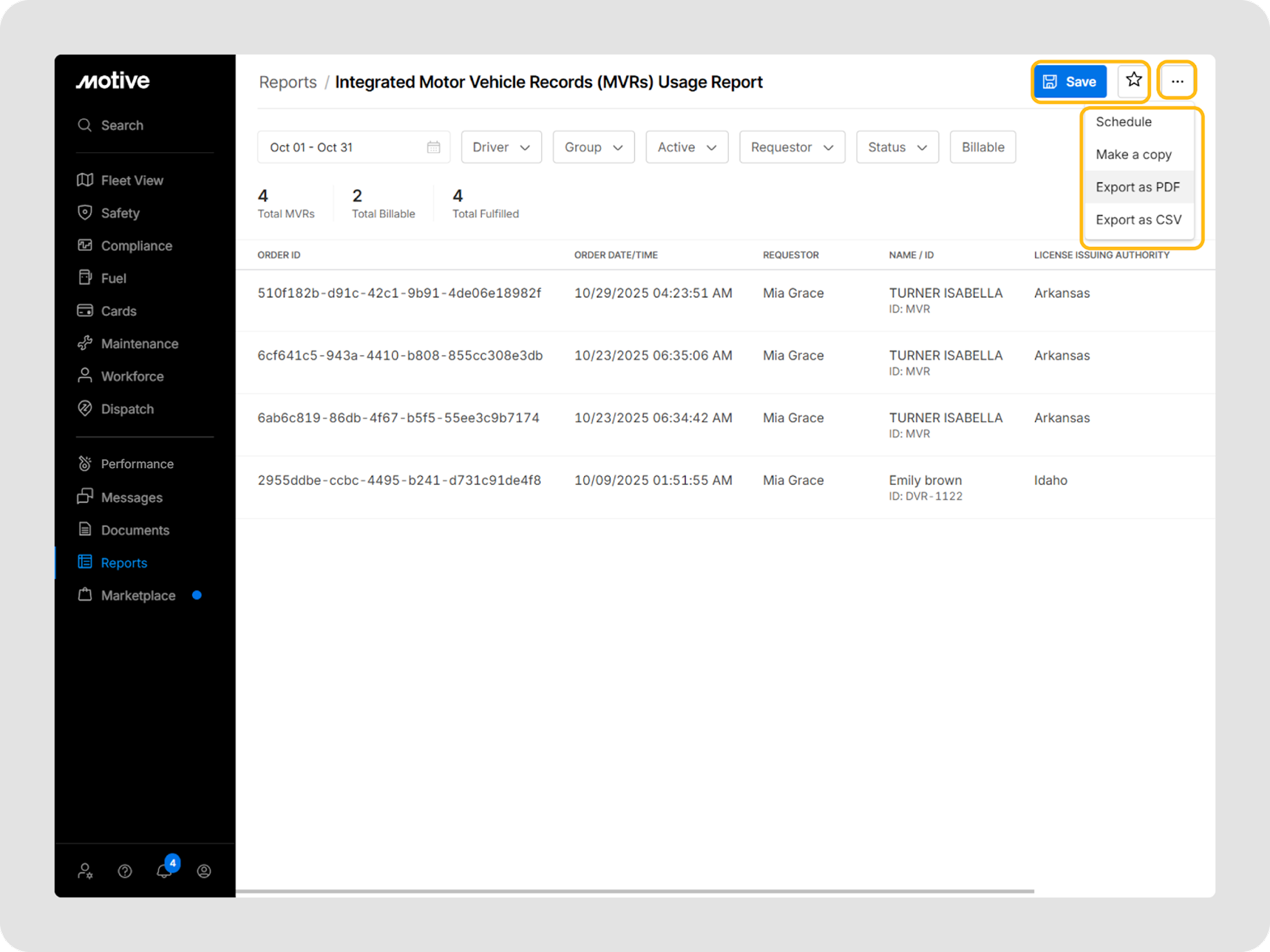Click the blue Save button
This screenshot has width=1270, height=952.
coord(1070,82)
